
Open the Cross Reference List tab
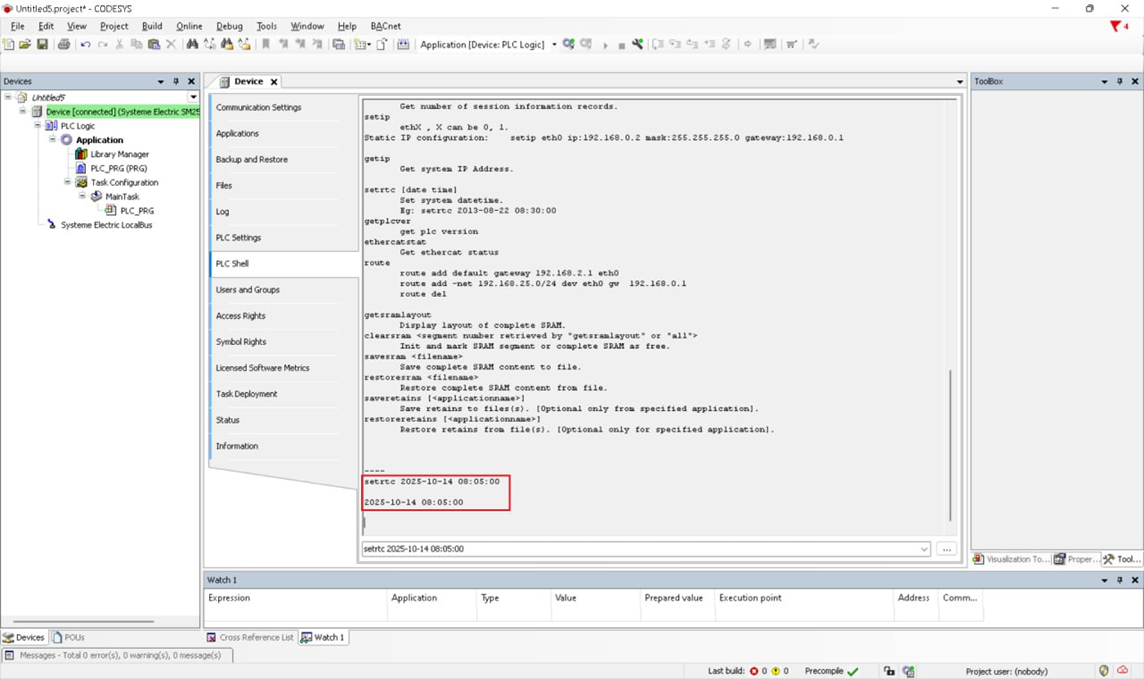(250, 637)
